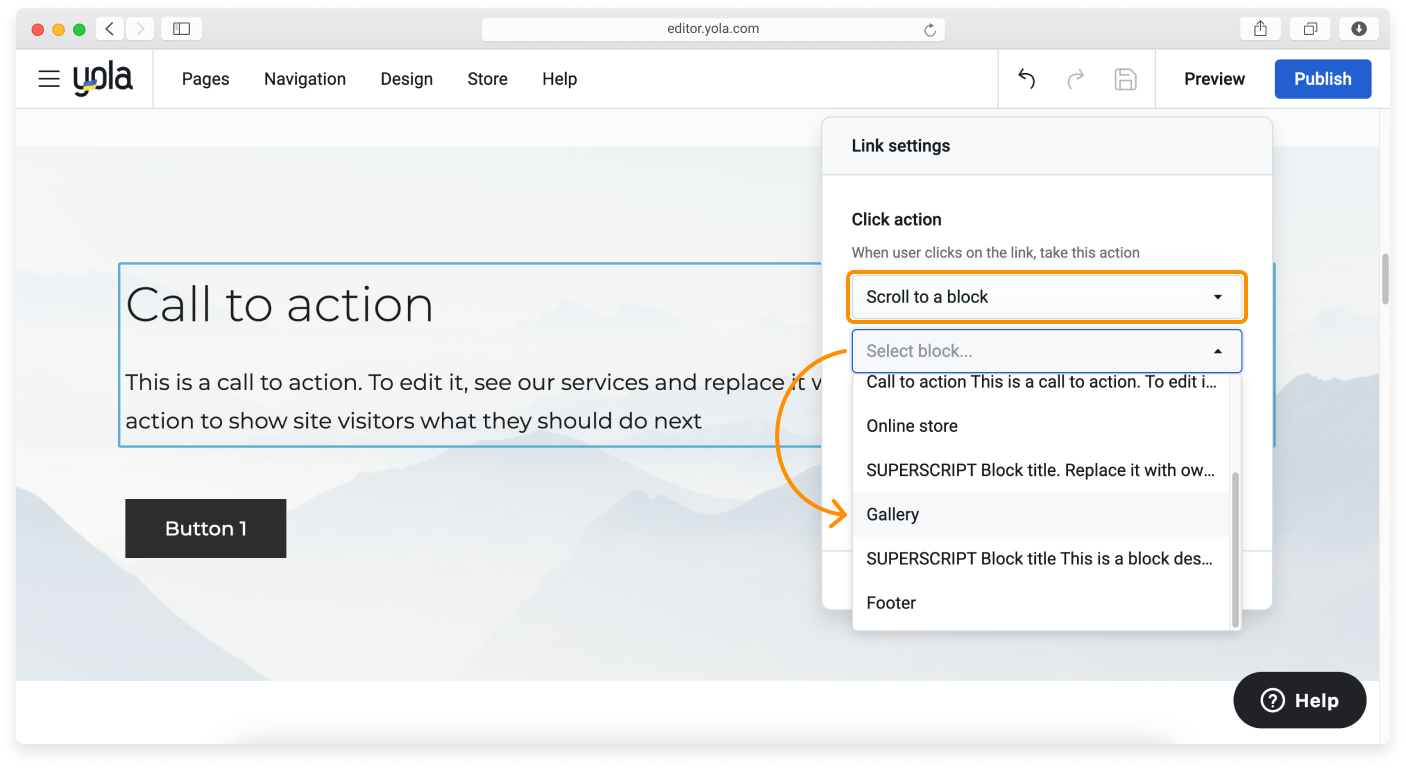Open the Pages menu

coord(205,79)
